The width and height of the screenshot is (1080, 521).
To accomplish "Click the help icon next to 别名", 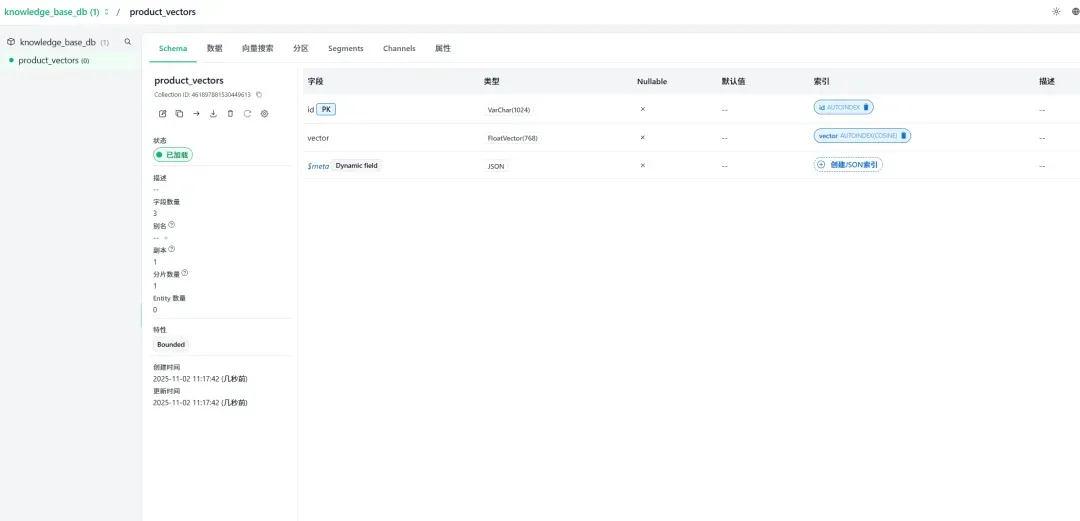I will (x=172, y=225).
